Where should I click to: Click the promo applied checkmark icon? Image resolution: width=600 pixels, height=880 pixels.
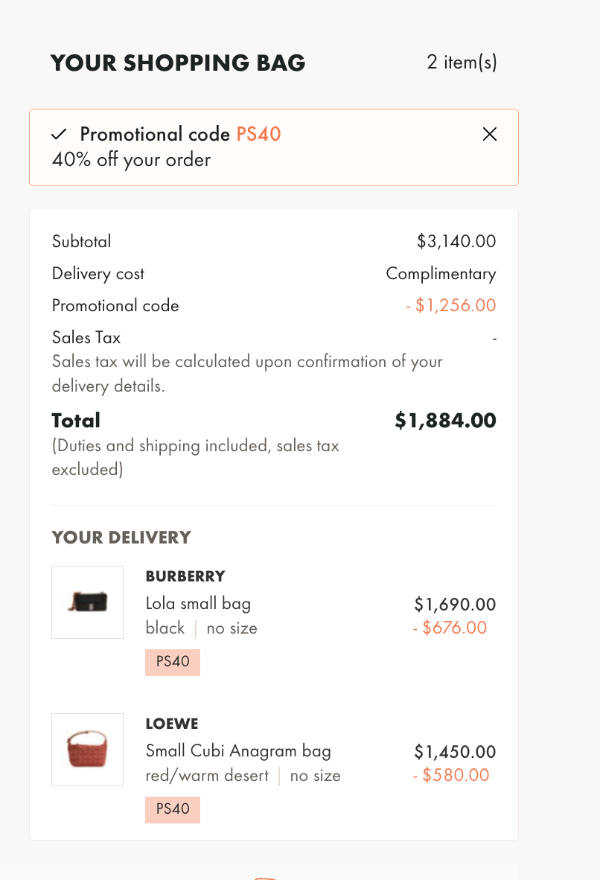pyautogui.click(x=59, y=134)
